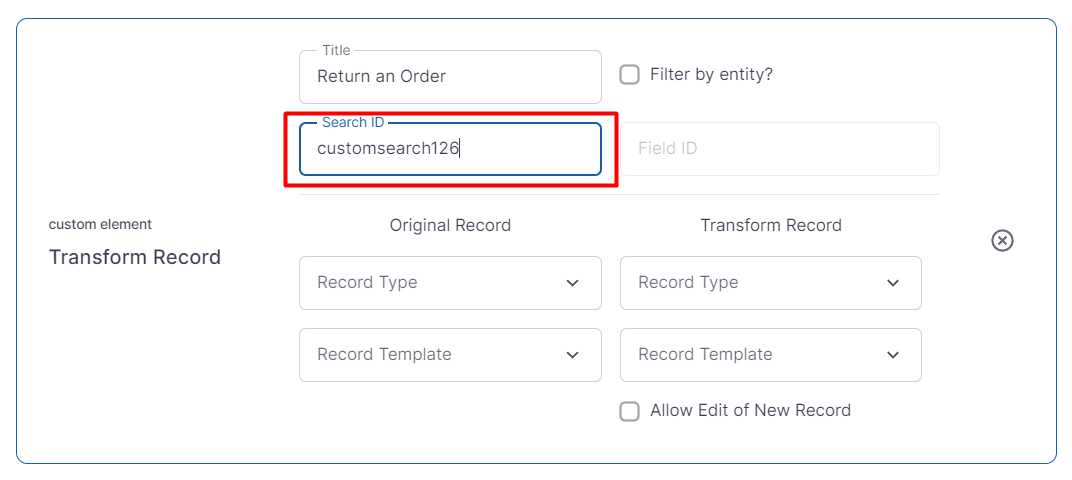
Task: Click chevron arrow of Original Record Template
Action: pyautogui.click(x=572, y=355)
